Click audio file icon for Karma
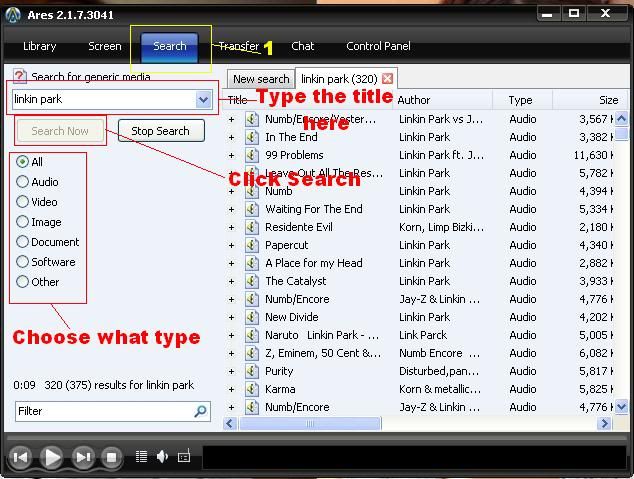The image size is (634, 479). [251, 389]
